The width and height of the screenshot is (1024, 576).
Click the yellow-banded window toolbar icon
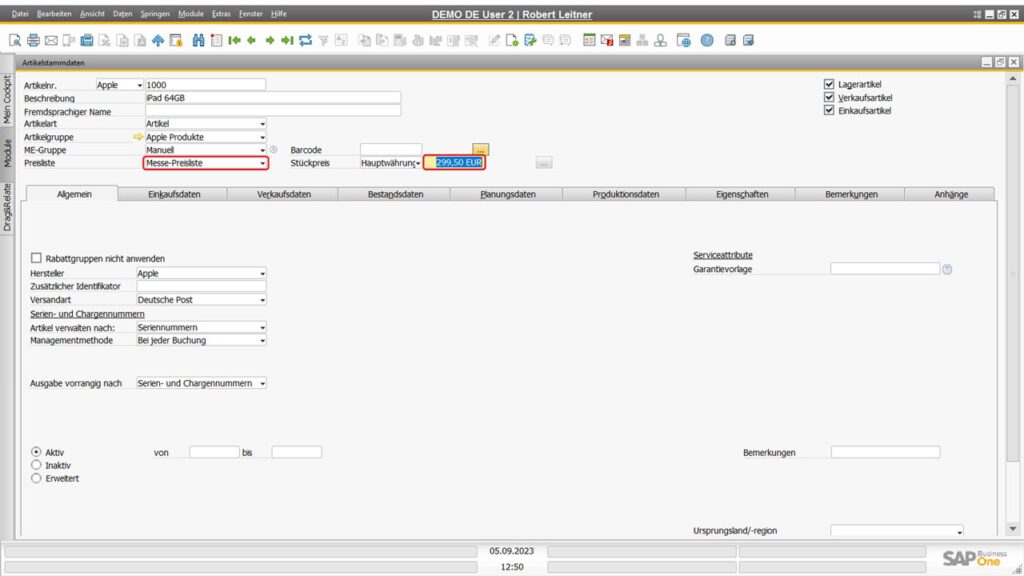tap(625, 40)
